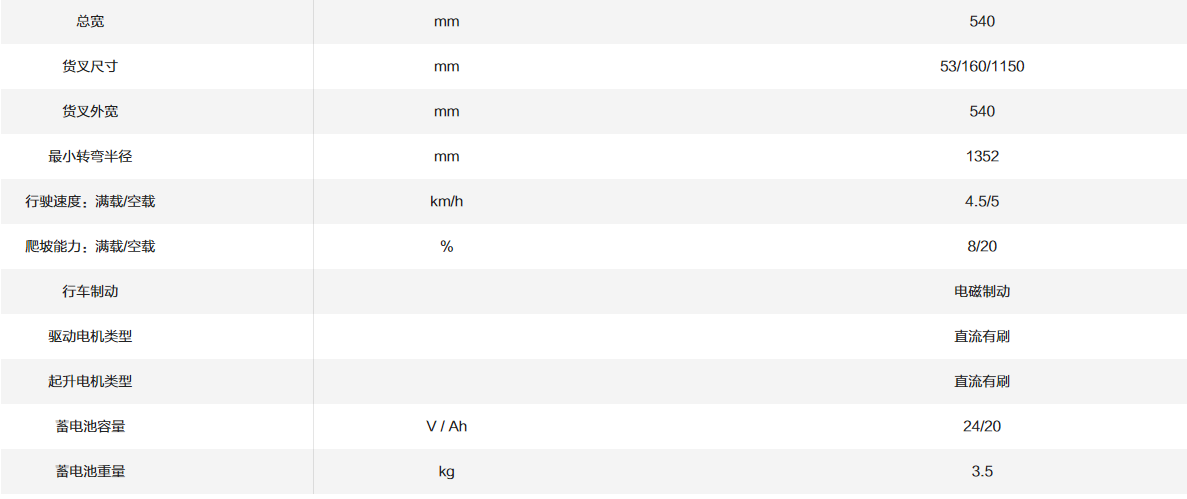This screenshot has height=499, width=1187.
Task: Click the 蓄电池容量 row label
Action: coord(90,426)
